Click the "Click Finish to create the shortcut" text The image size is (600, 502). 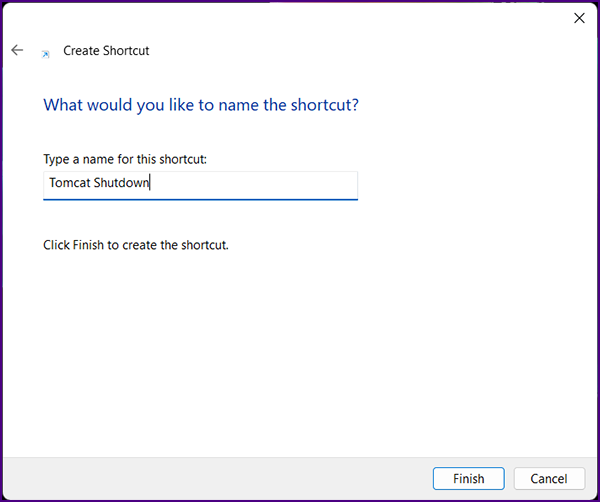click(136, 244)
